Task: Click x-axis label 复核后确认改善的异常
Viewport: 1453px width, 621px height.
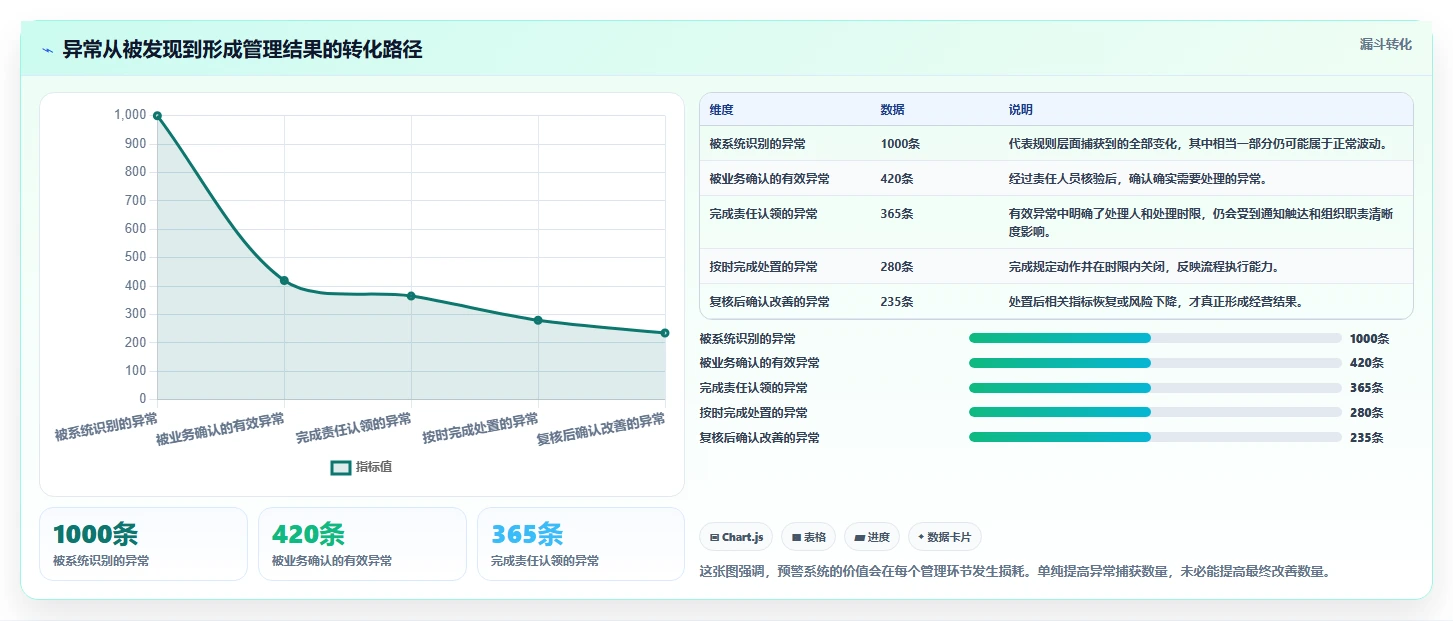Action: tap(602, 429)
